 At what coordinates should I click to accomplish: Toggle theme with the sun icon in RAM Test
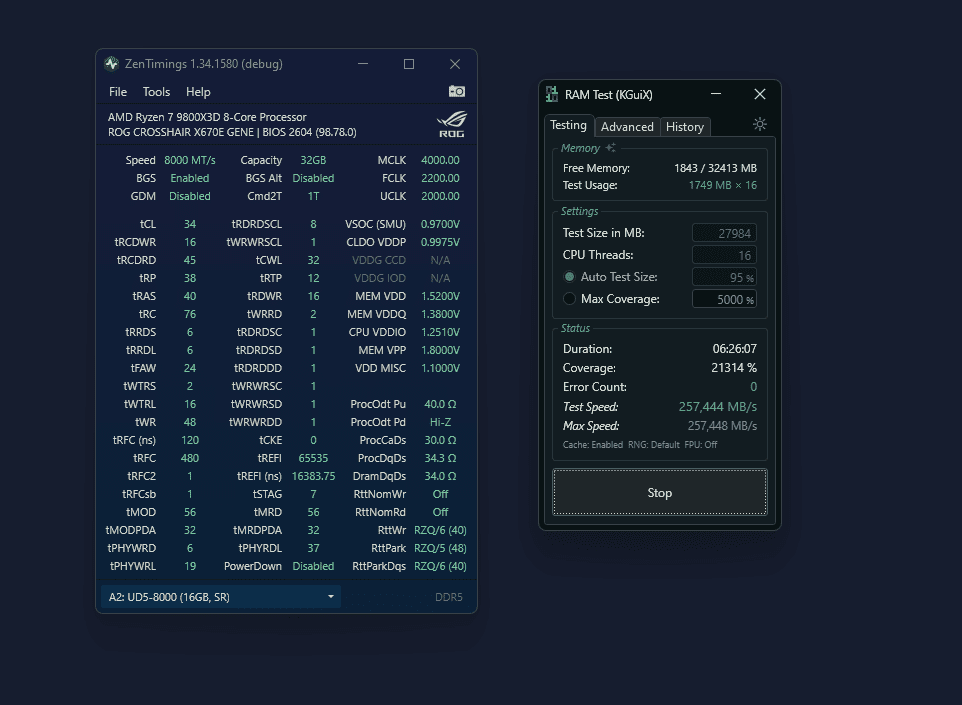[x=760, y=125]
